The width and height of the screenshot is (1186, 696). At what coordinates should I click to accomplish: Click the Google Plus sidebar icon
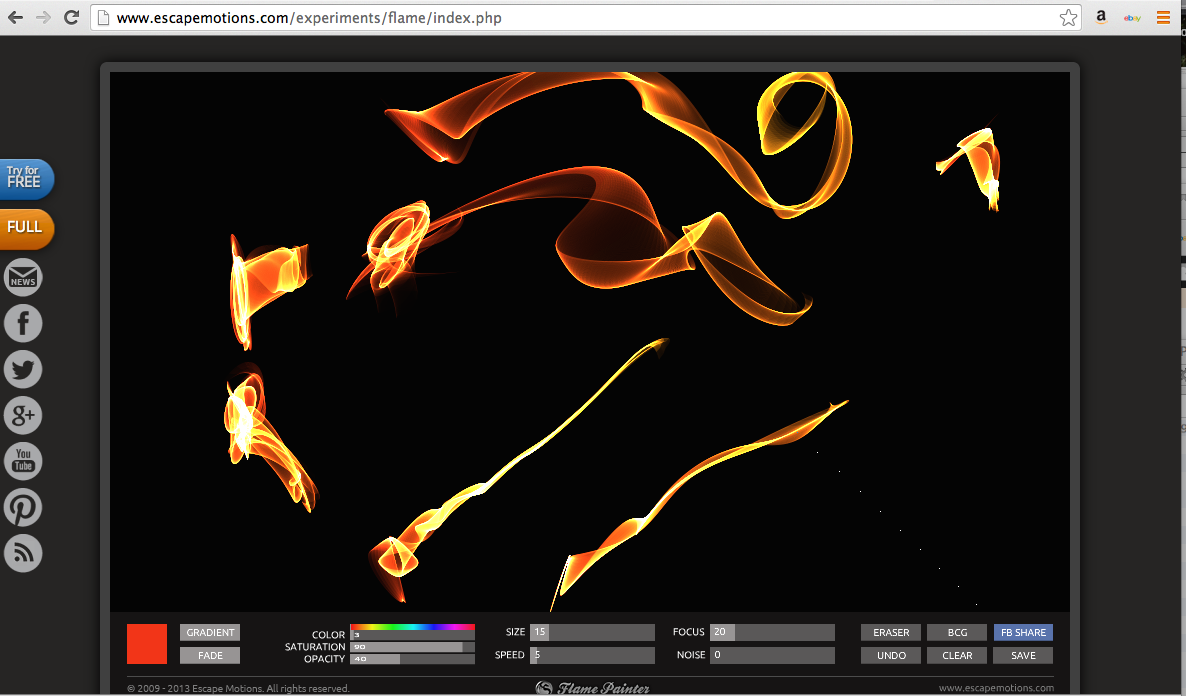point(23,415)
